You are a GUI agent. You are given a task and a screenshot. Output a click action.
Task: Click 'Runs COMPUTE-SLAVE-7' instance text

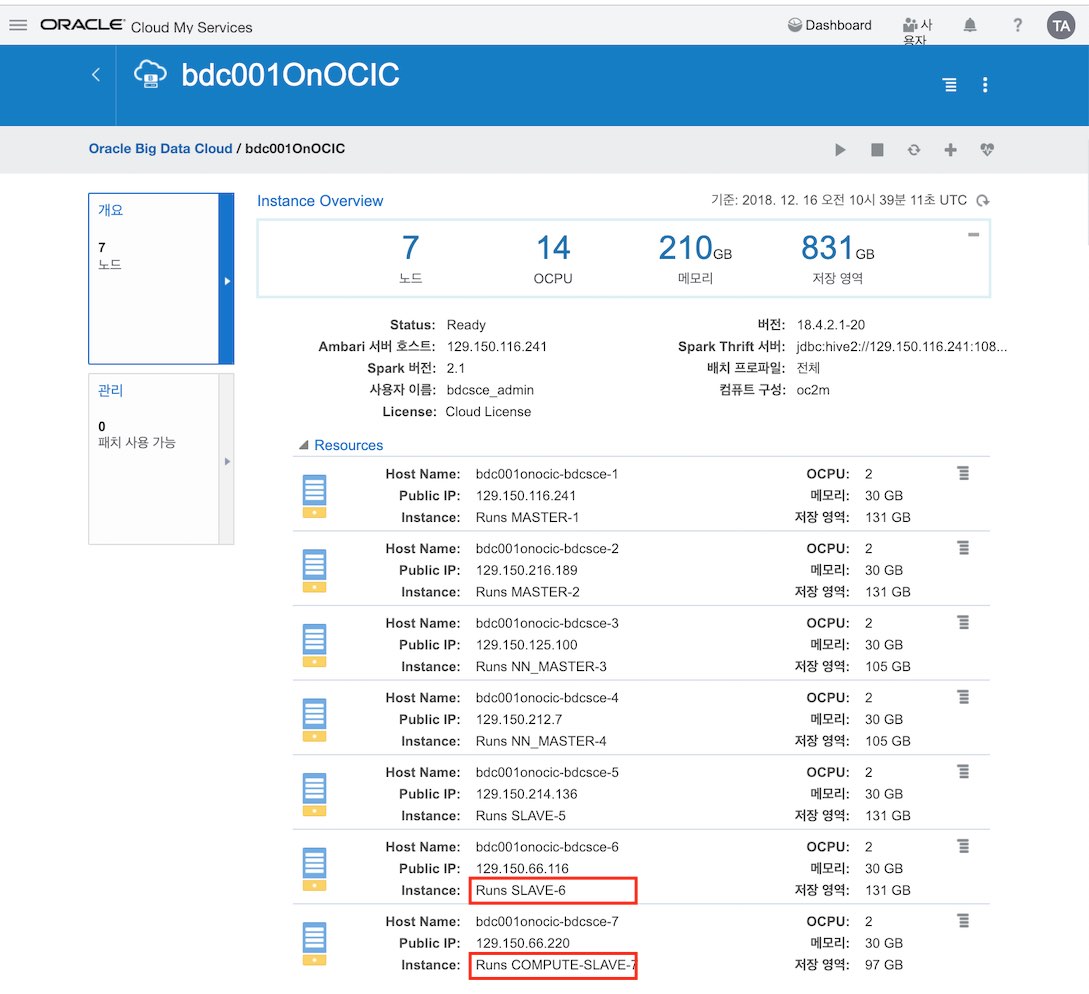pyautogui.click(x=556, y=965)
